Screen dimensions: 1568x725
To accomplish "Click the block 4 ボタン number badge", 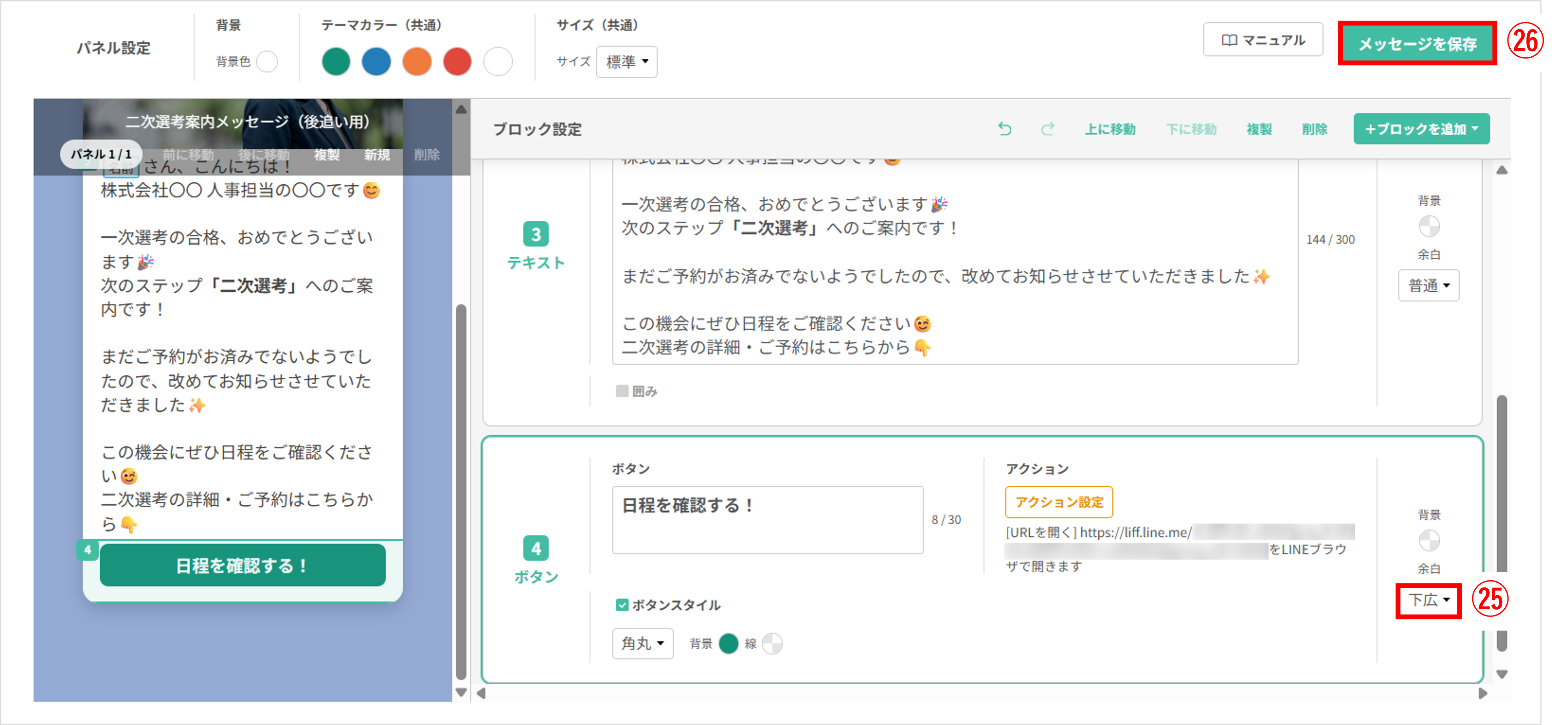I will tap(535, 548).
